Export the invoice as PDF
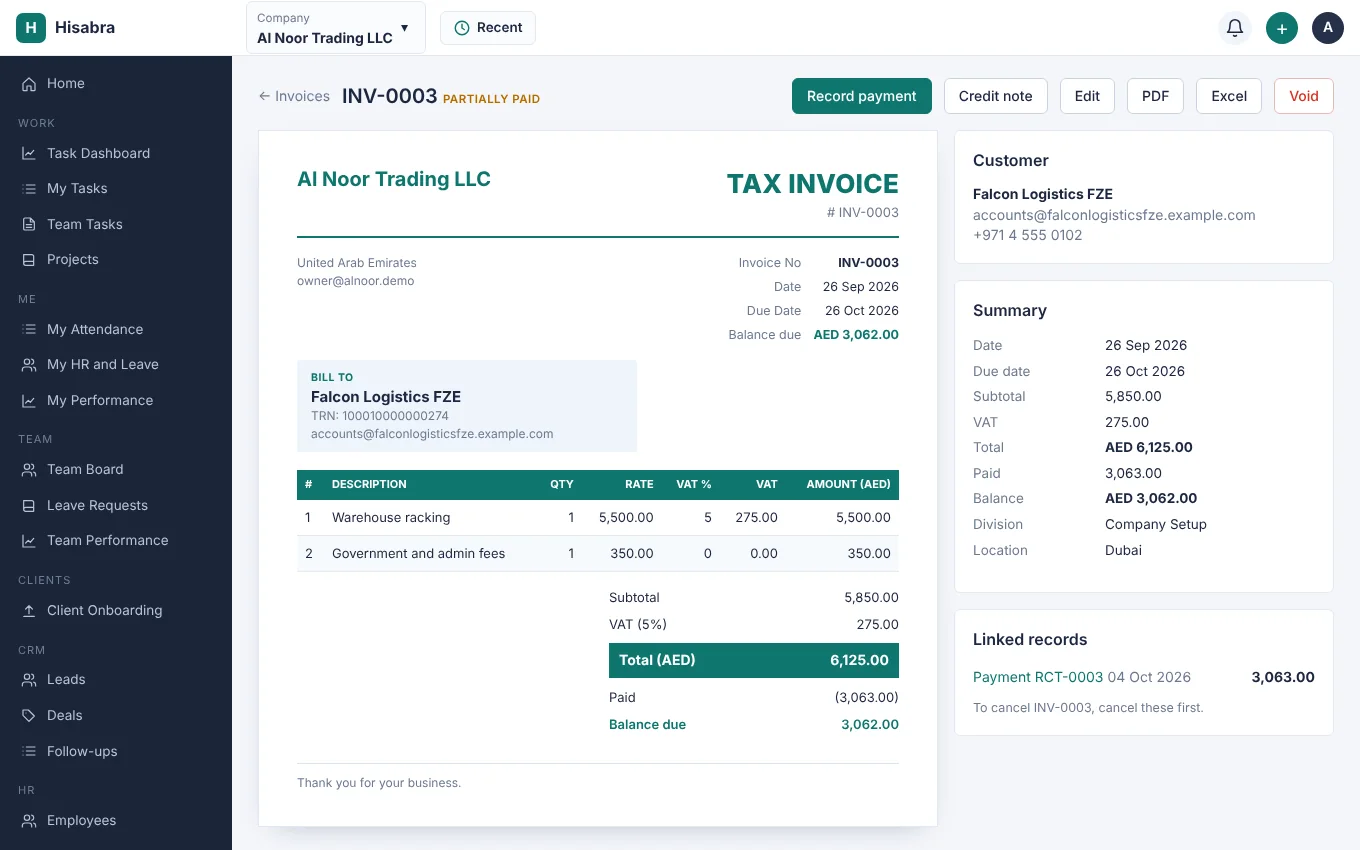 (x=1155, y=96)
